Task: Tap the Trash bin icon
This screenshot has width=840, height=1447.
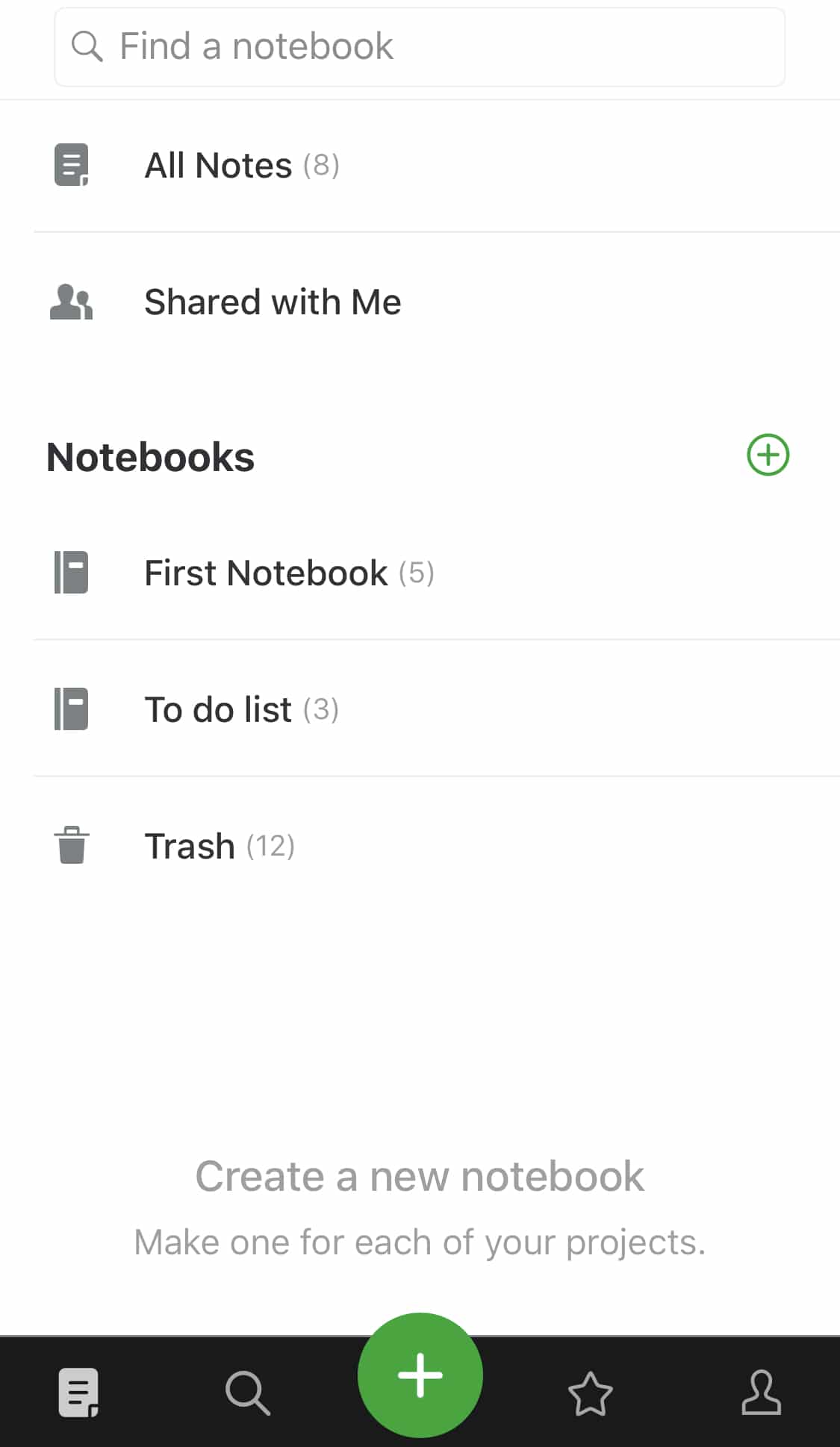Action: point(72,845)
